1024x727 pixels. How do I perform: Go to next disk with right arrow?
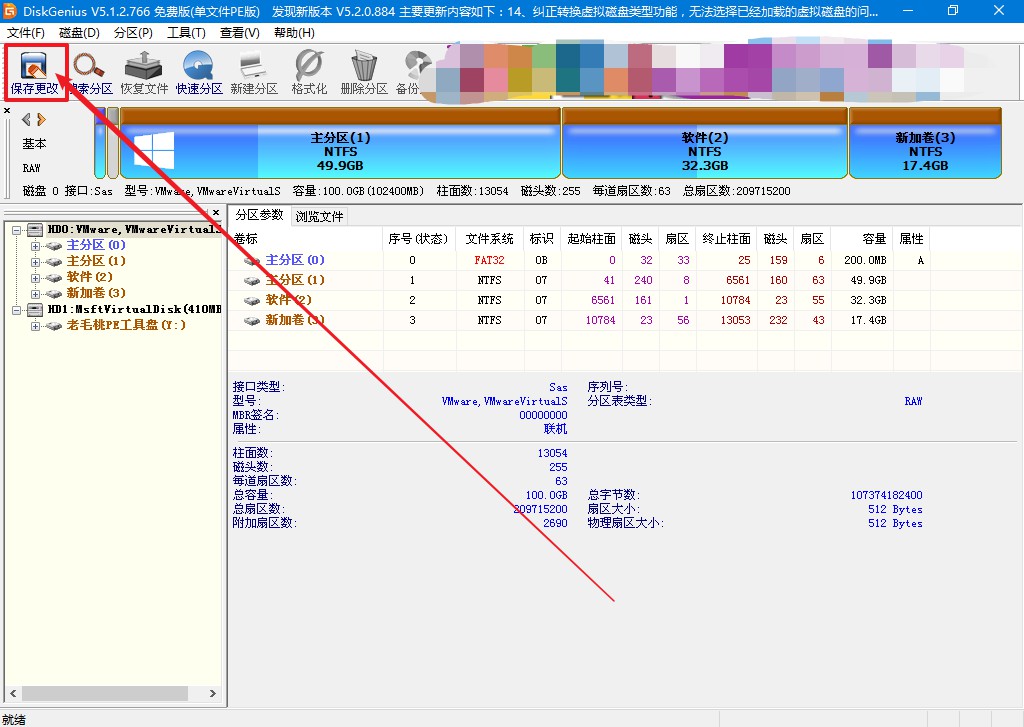41,120
